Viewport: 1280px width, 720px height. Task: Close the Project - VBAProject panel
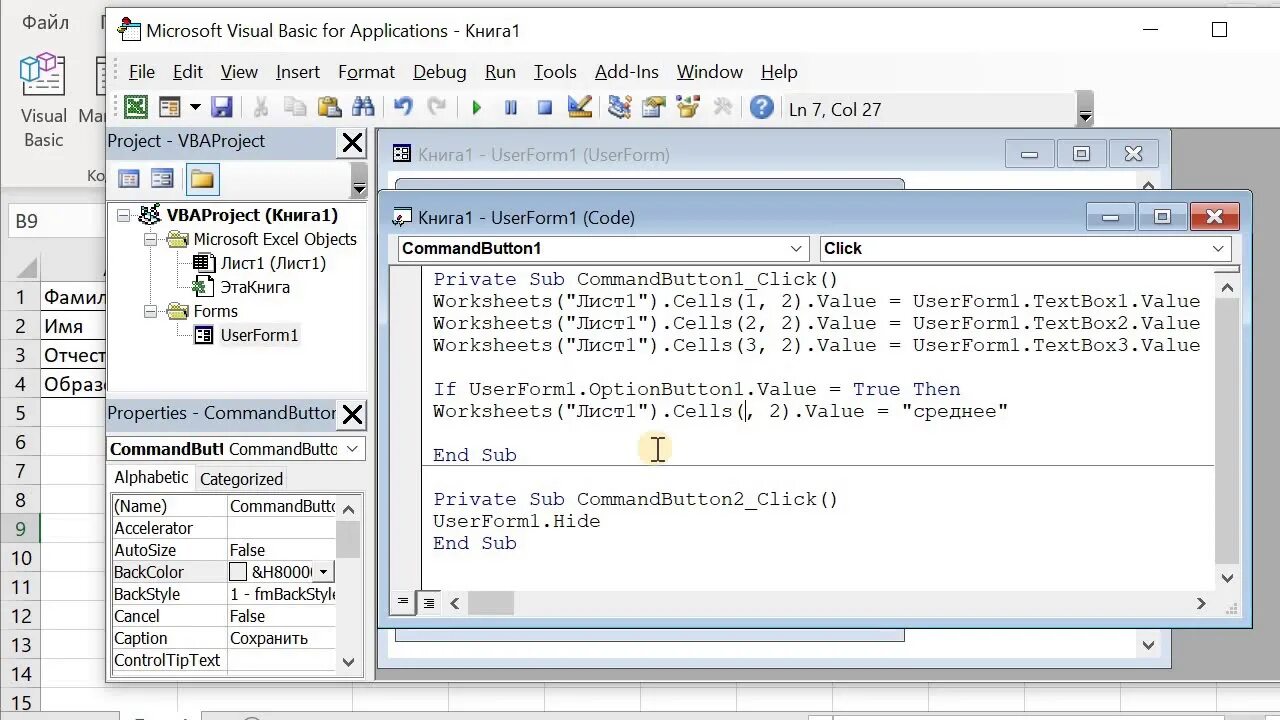pyautogui.click(x=352, y=143)
